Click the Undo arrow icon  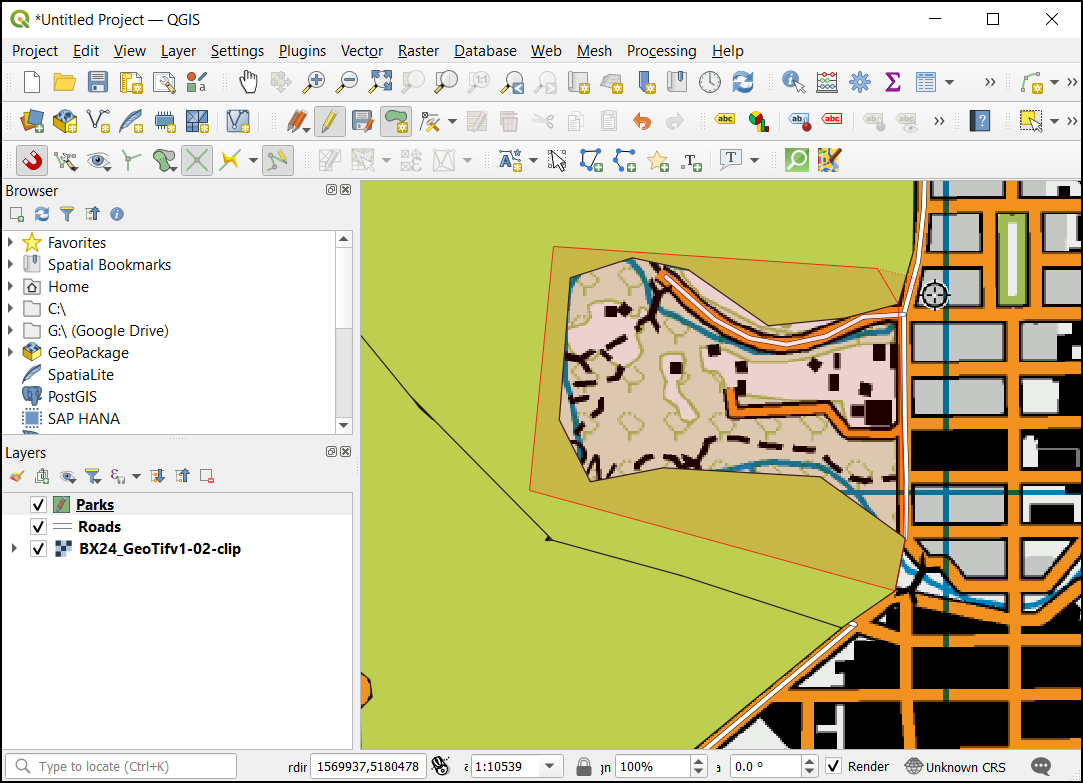click(641, 122)
